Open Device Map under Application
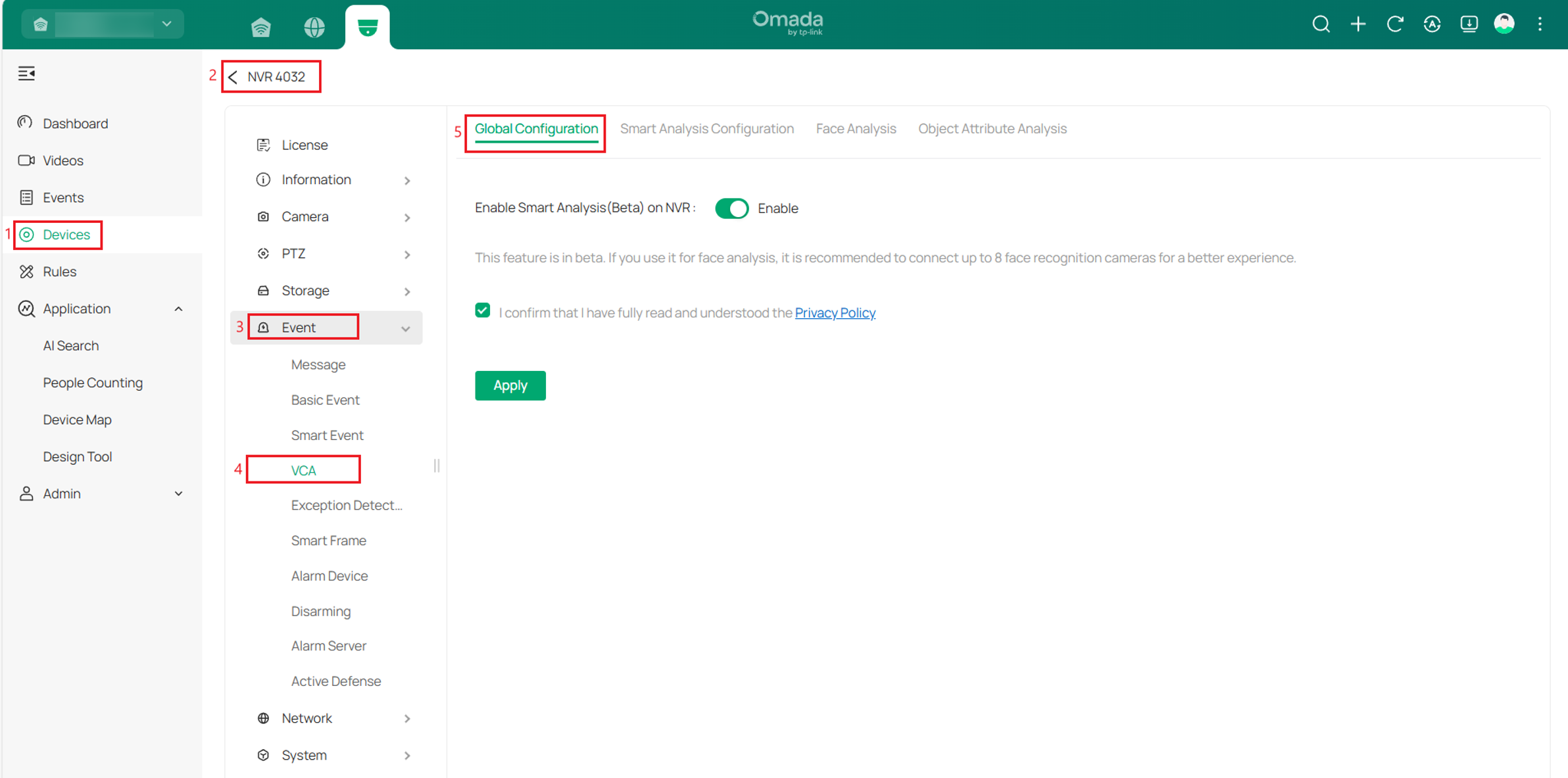This screenshot has height=778, width=1568. click(77, 420)
